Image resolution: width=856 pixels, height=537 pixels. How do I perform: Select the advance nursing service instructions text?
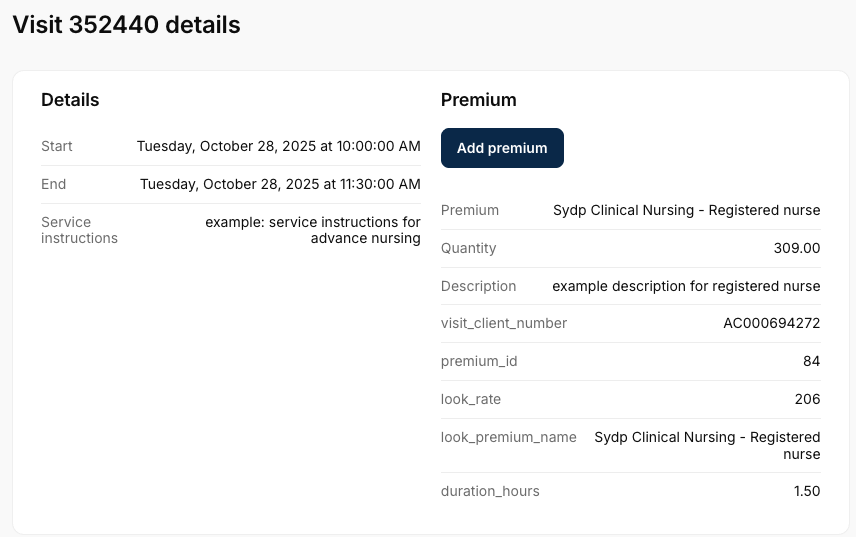[x=313, y=230]
